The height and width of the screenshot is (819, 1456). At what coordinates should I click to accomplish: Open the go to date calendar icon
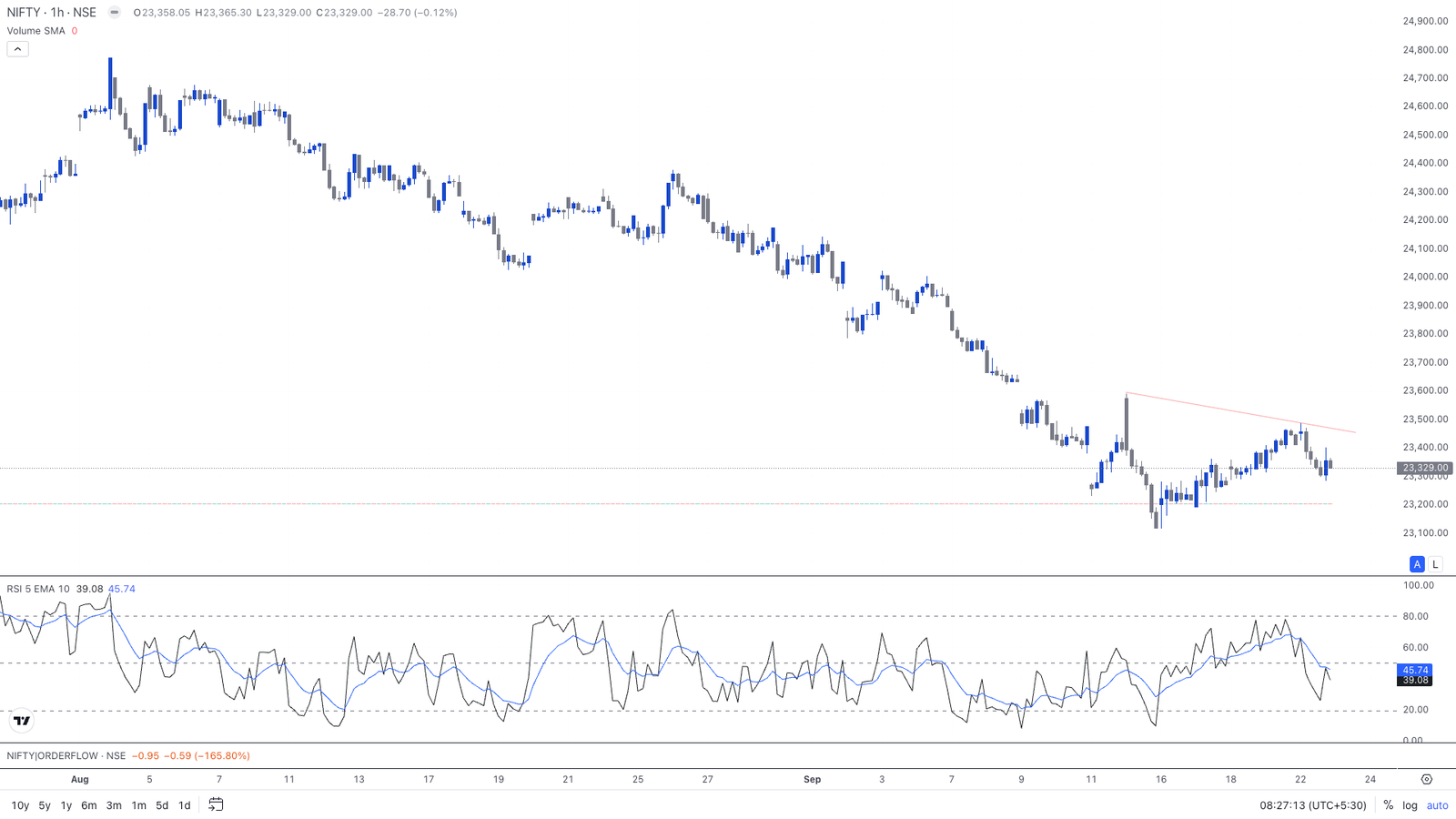point(216,804)
